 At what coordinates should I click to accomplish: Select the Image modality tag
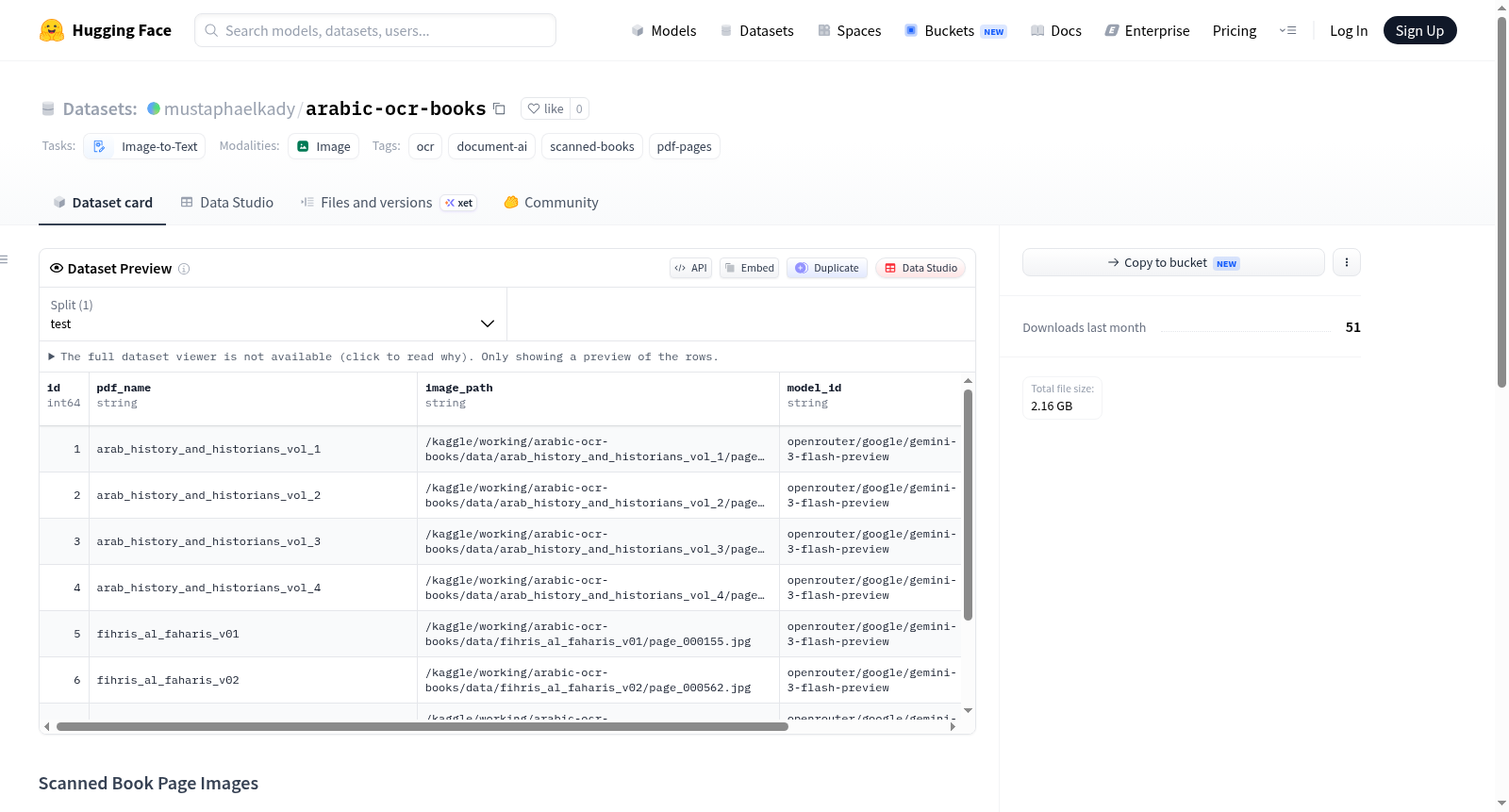pos(323,146)
